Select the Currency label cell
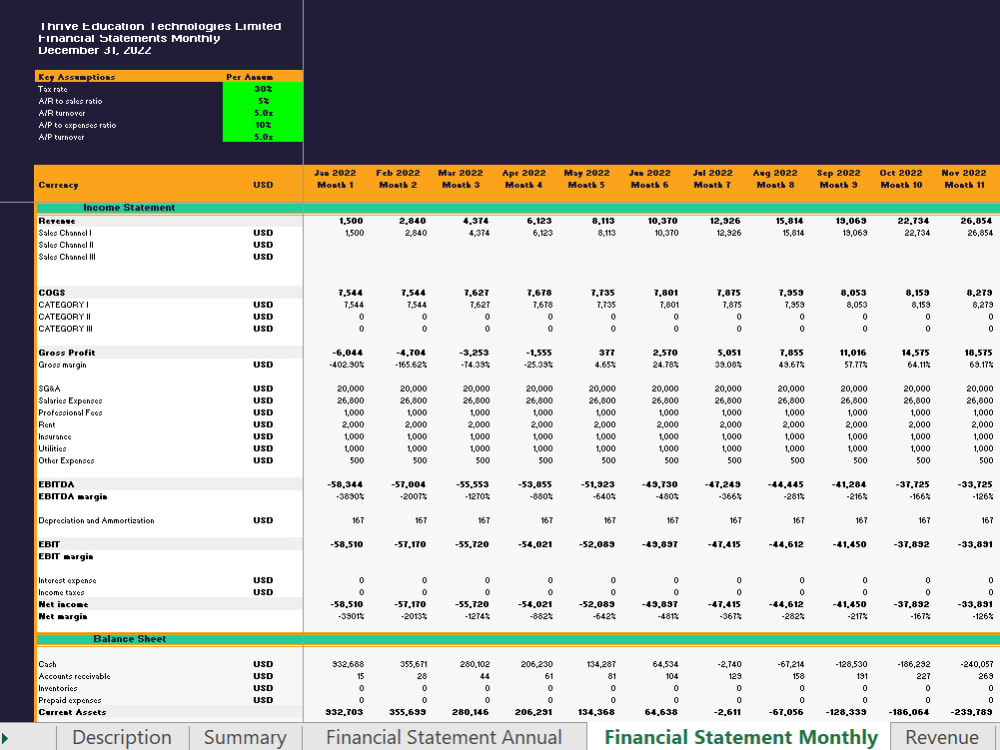This screenshot has height=750, width=1000. click(58, 185)
